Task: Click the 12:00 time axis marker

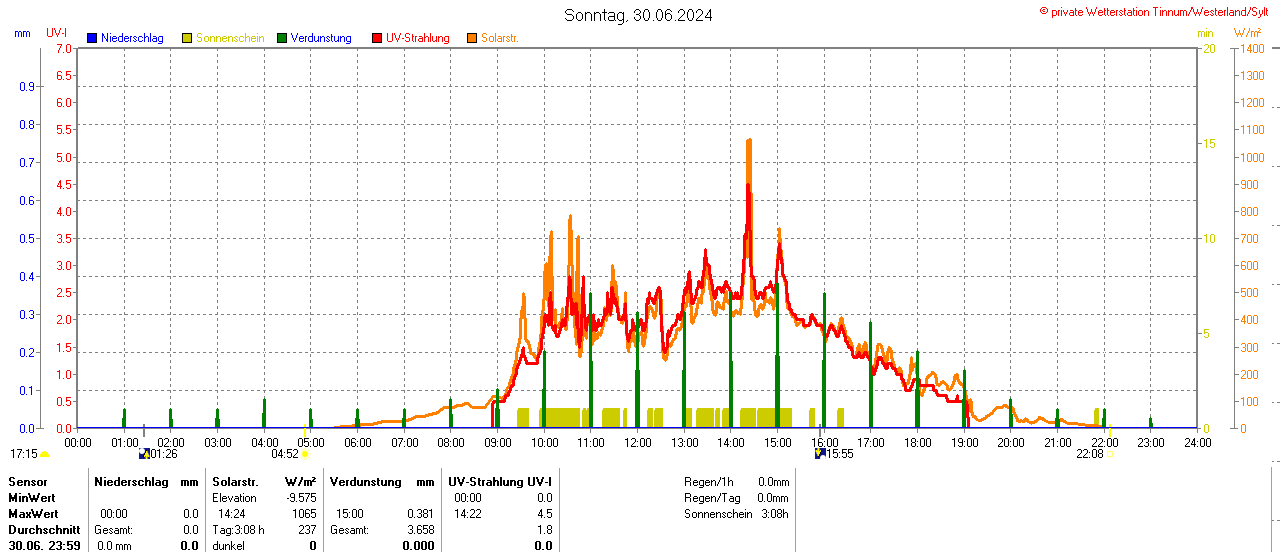Action: click(638, 442)
